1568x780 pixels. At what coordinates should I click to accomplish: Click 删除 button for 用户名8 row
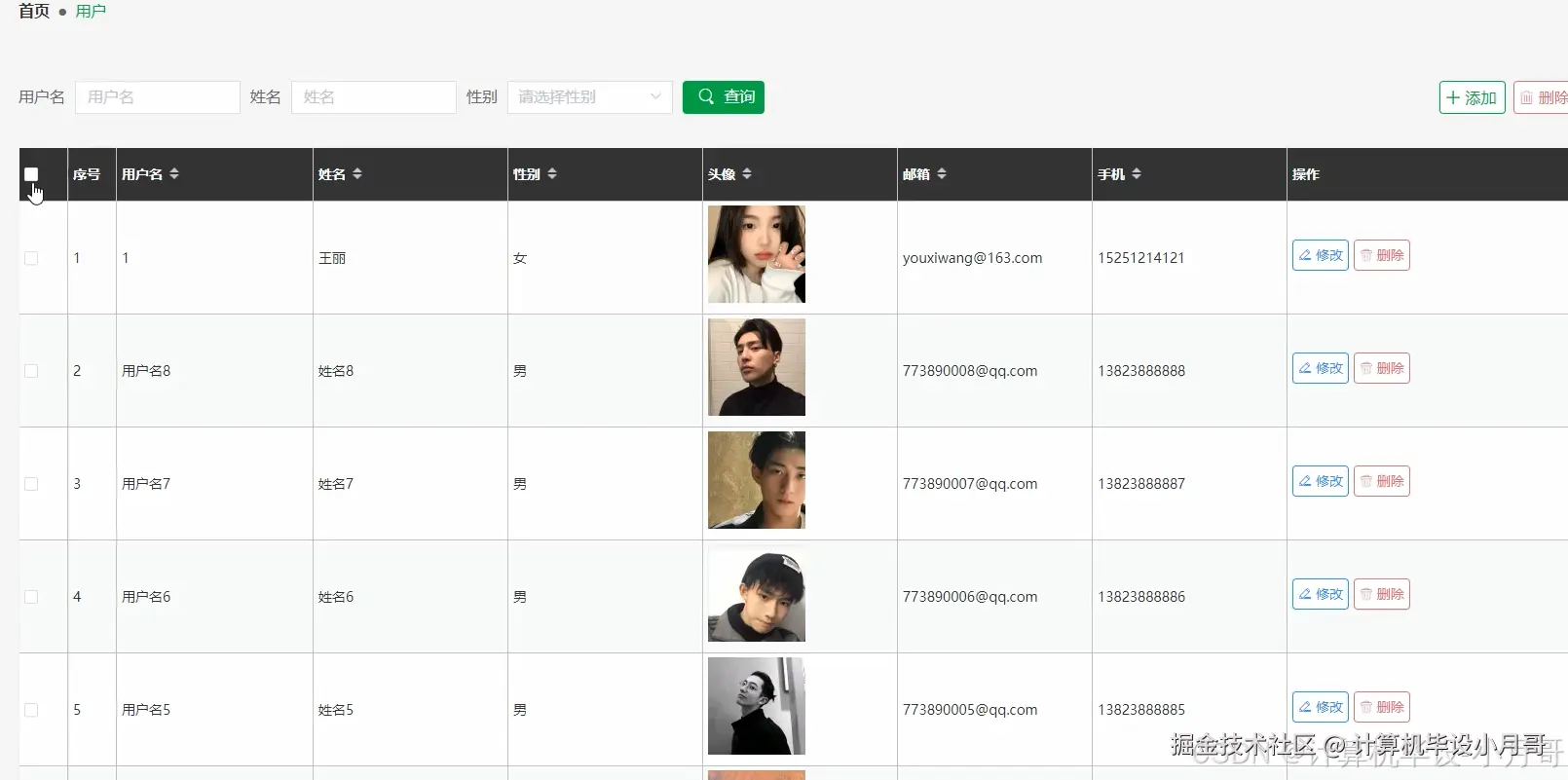pos(1381,368)
